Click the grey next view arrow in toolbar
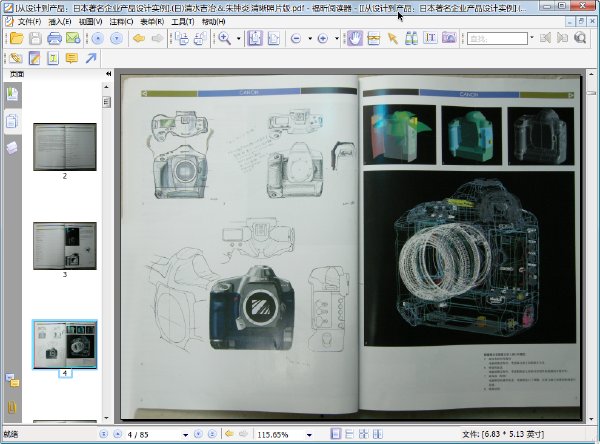 click(158, 38)
